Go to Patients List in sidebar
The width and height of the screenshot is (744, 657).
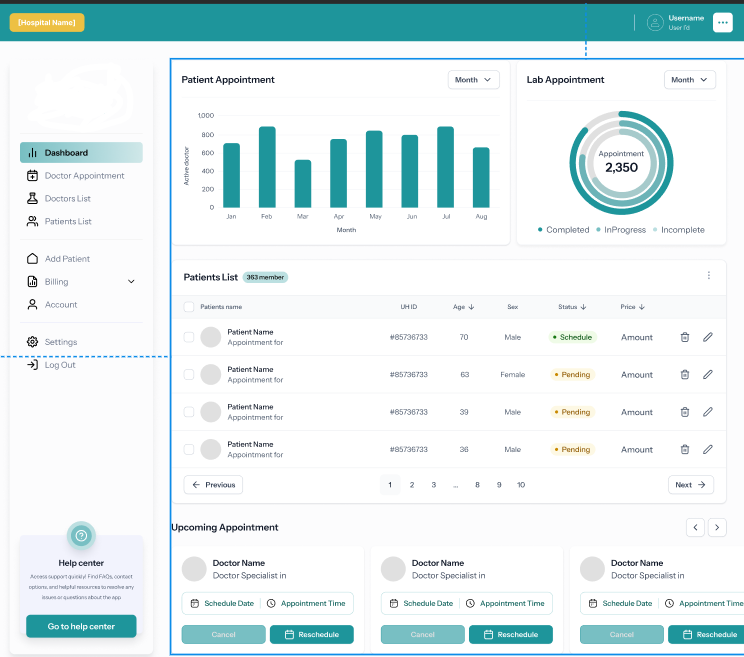(68, 221)
